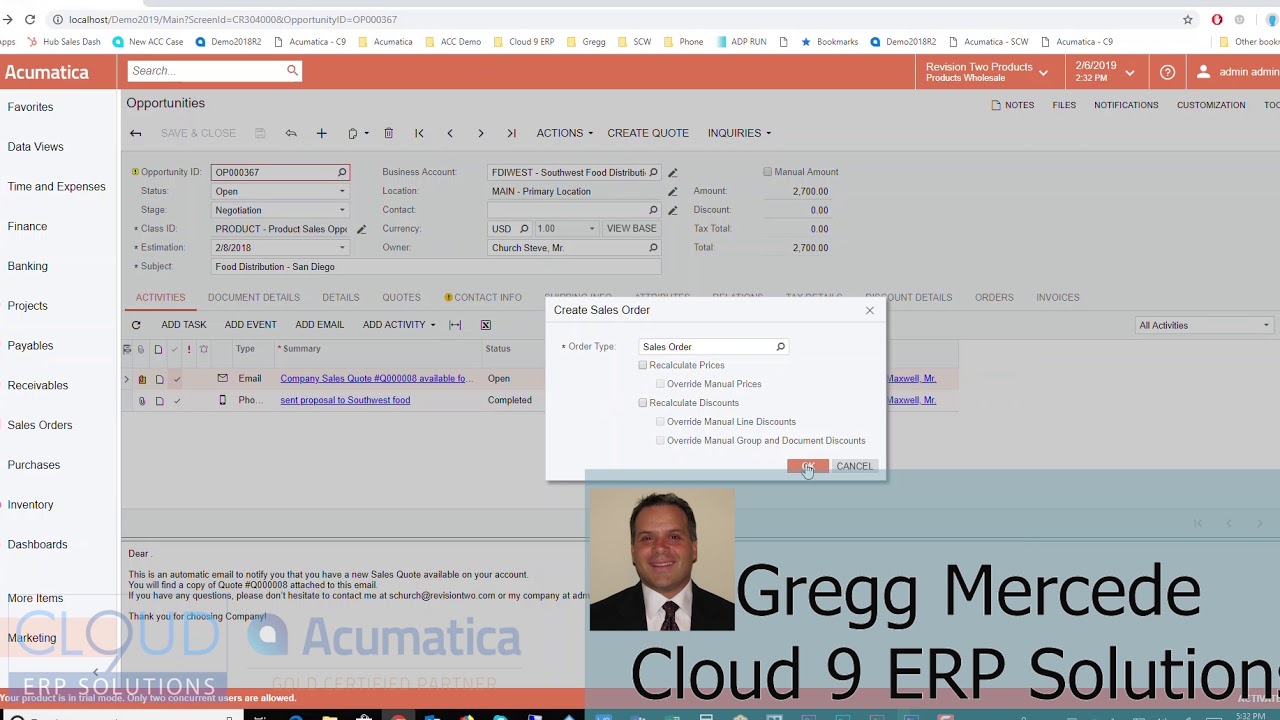Go back using the toolbar back arrow
Screen dimensions: 1280x720
(x=136, y=133)
